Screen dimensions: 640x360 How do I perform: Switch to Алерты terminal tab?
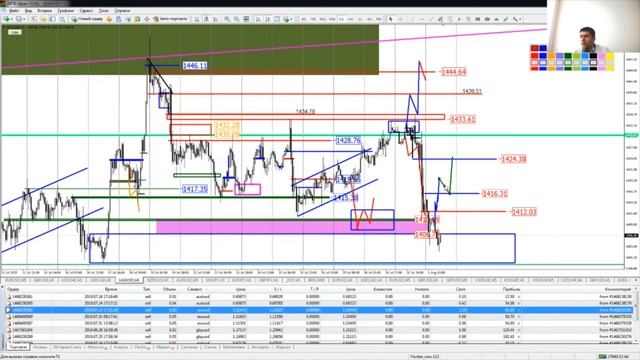[120, 347]
